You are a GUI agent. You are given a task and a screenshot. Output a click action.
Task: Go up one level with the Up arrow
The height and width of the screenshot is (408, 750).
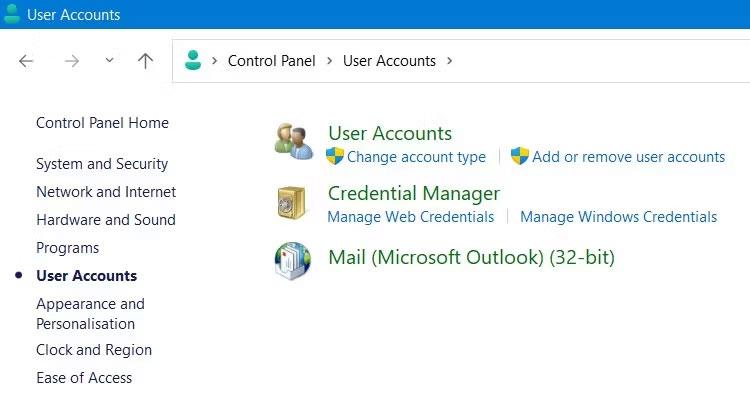145,61
